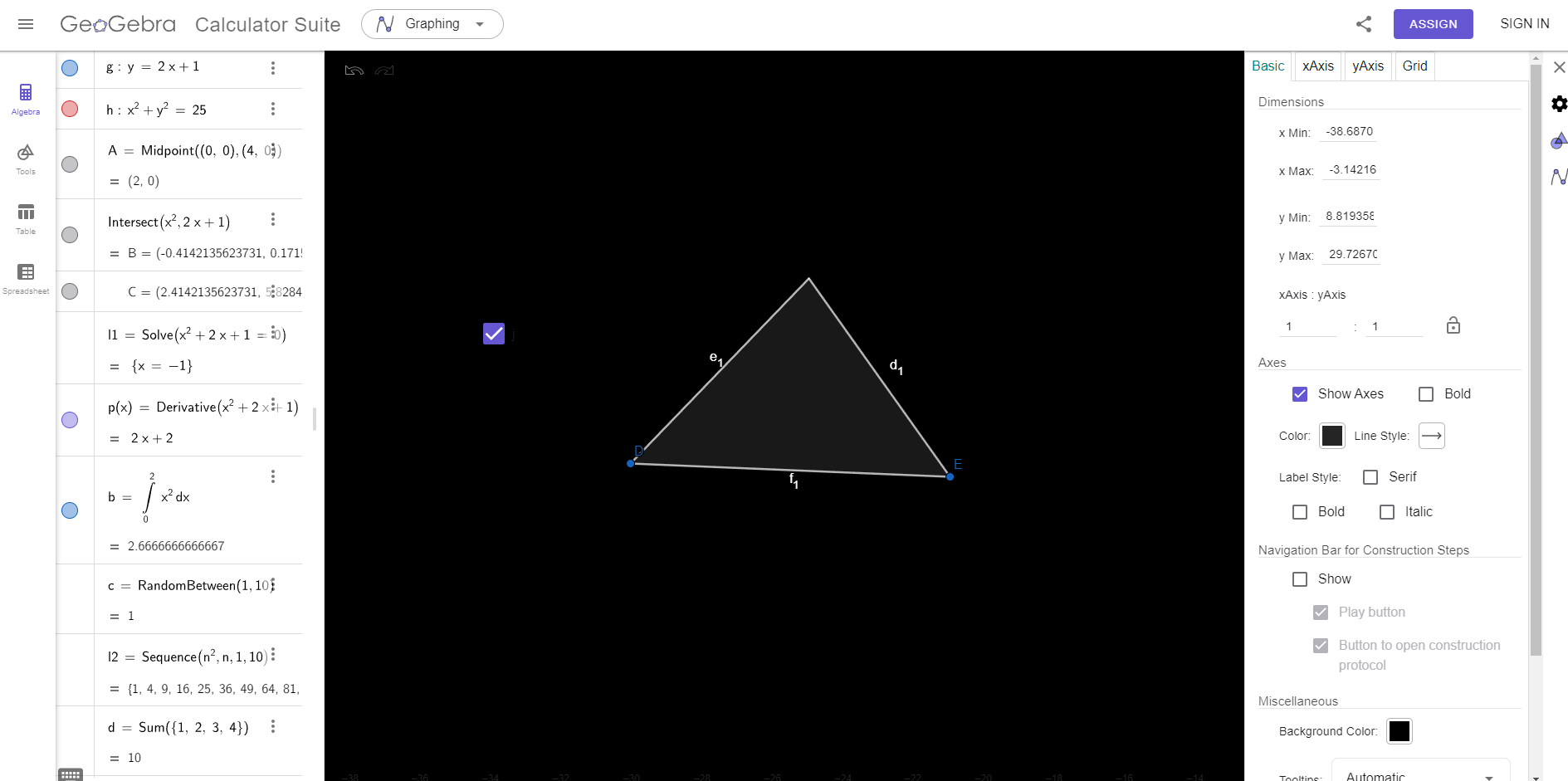Select the l1 = Solve row
1568x781 pixels.
click(179, 349)
